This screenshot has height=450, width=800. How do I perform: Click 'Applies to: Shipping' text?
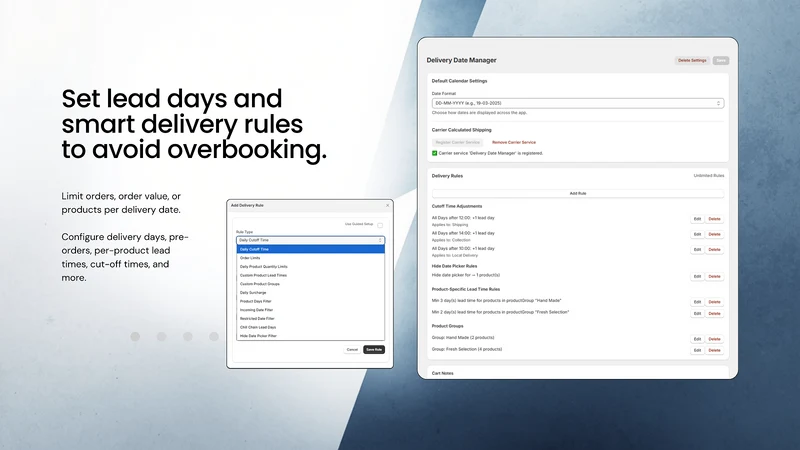point(449,224)
